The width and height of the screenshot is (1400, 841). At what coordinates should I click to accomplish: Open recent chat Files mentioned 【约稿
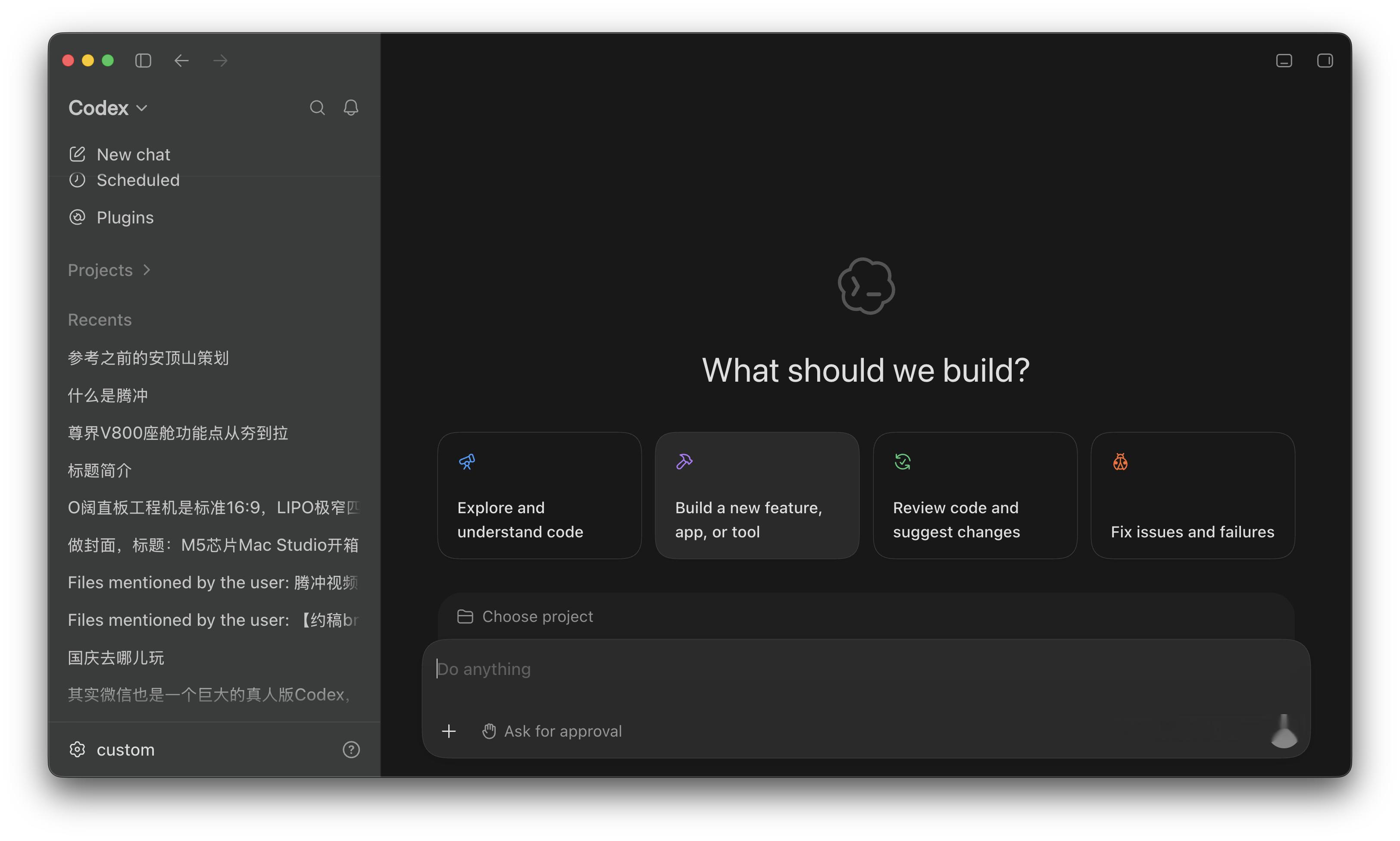click(214, 619)
